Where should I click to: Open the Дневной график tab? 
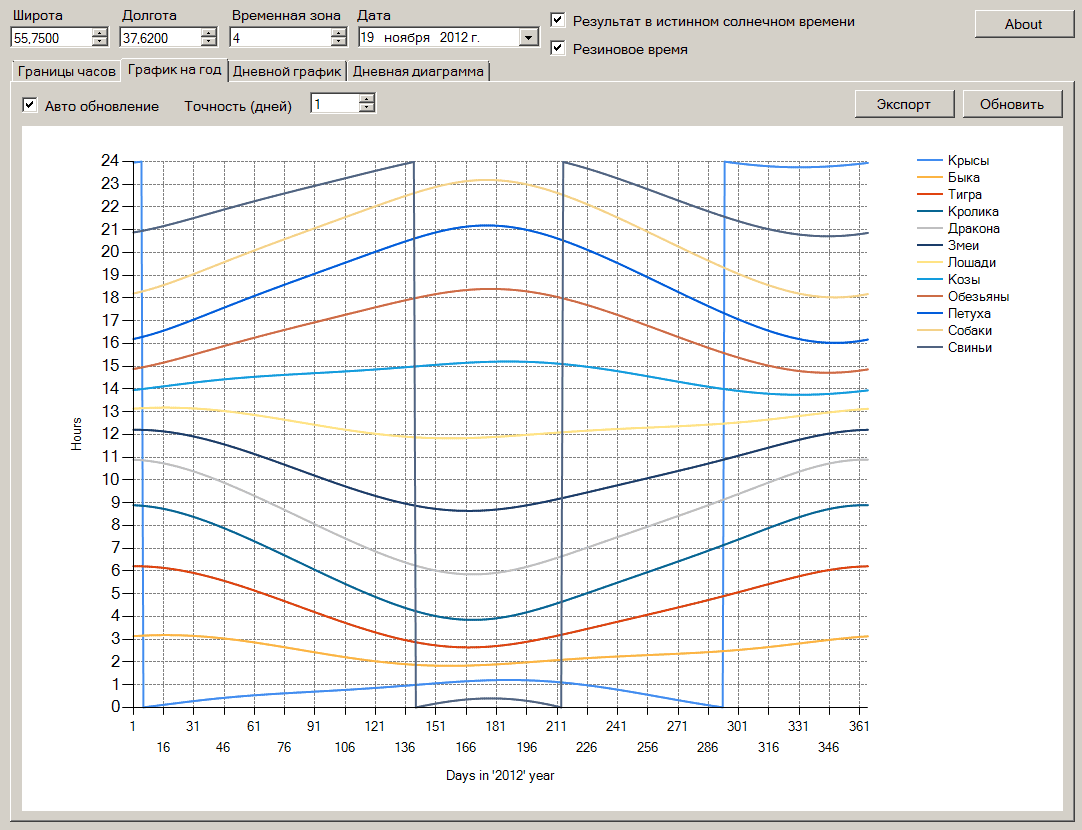[288, 72]
